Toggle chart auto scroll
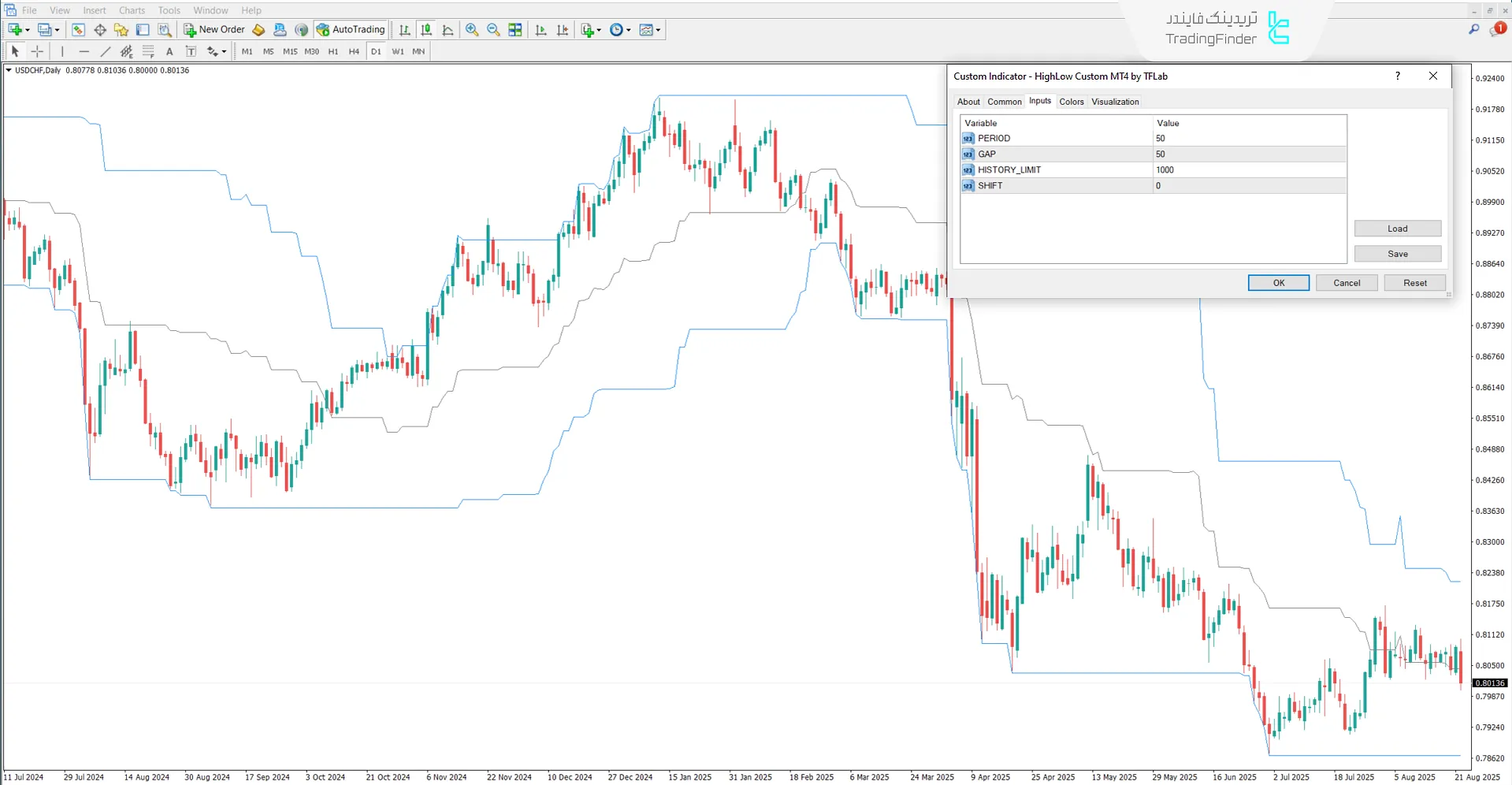Viewport: 1512px width, 785px height. coord(541,29)
